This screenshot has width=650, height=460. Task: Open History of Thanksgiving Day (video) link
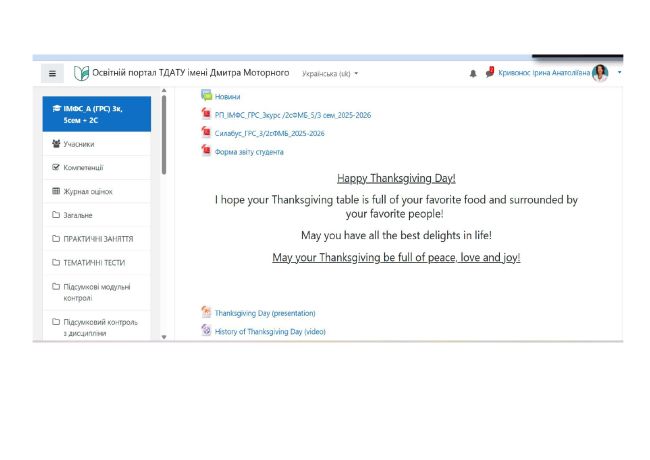click(270, 332)
